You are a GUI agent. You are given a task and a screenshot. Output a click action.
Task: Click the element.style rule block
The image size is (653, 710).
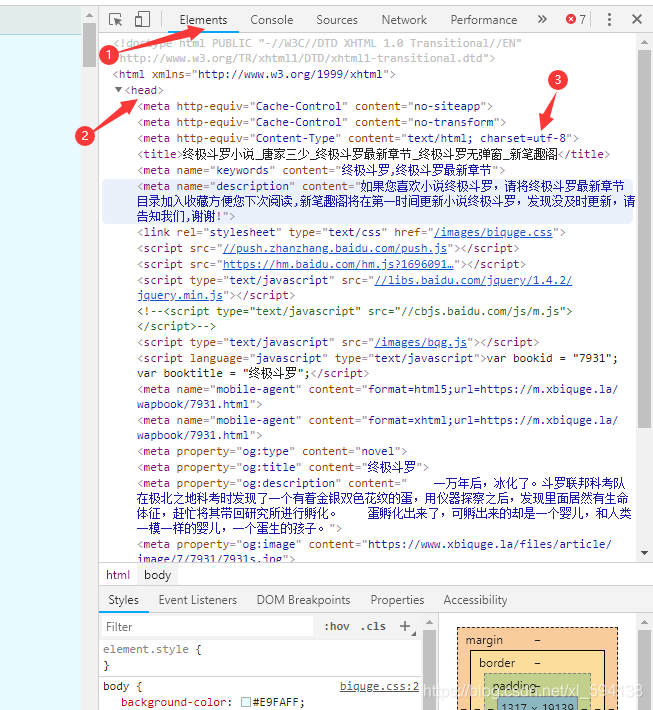coord(261,657)
